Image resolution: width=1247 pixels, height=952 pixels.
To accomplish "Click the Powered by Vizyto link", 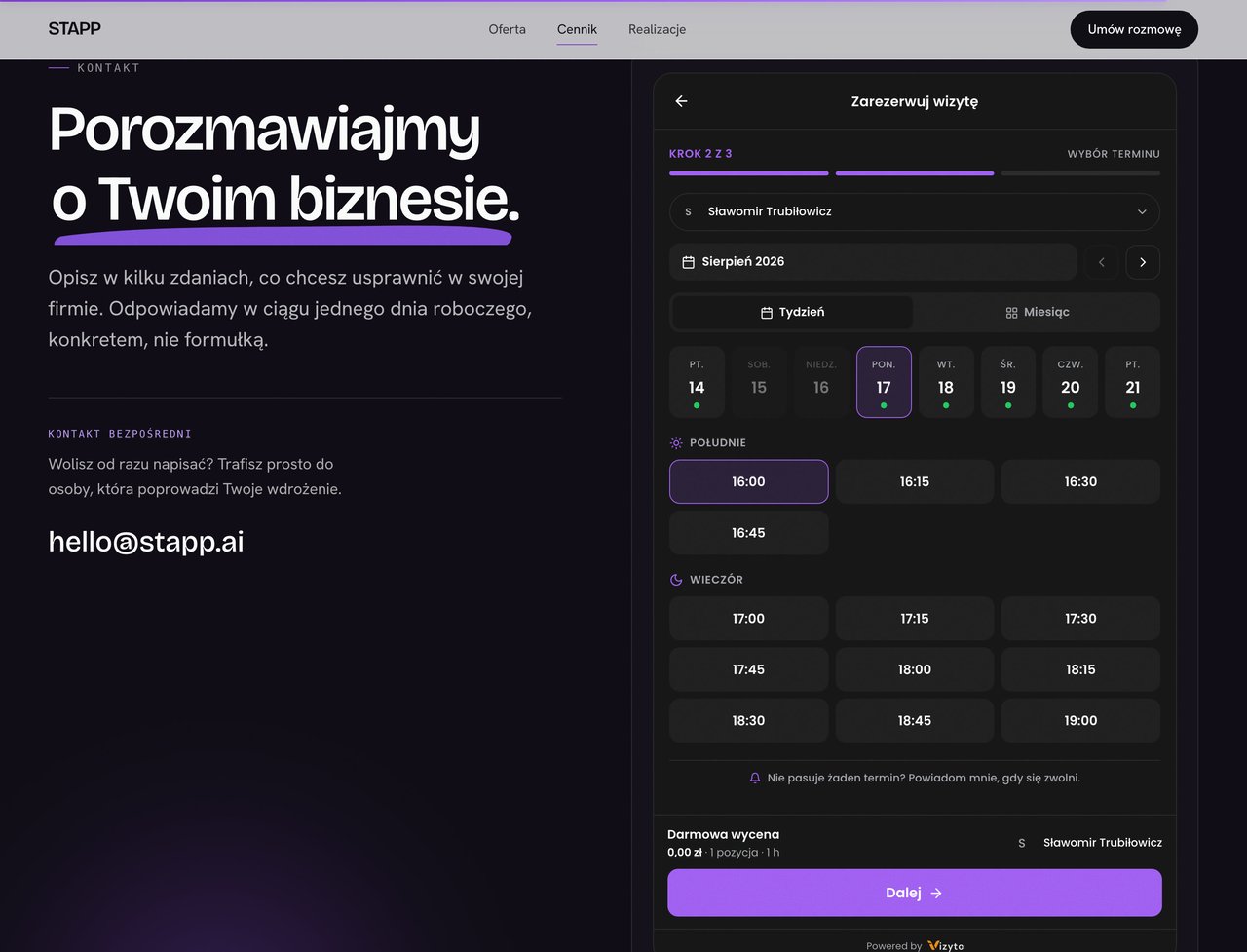I will (915, 946).
